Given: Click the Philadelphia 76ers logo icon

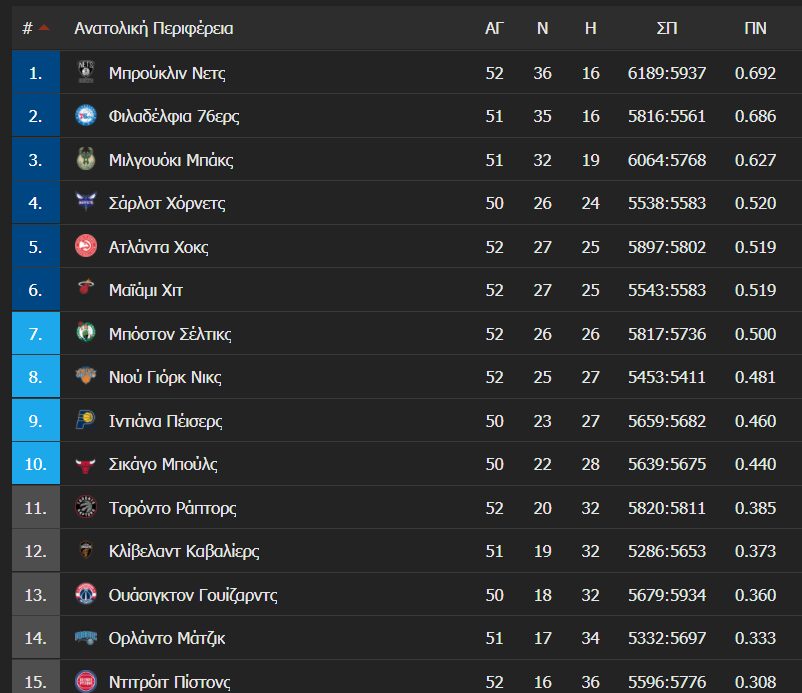Looking at the screenshot, I should click(x=86, y=116).
